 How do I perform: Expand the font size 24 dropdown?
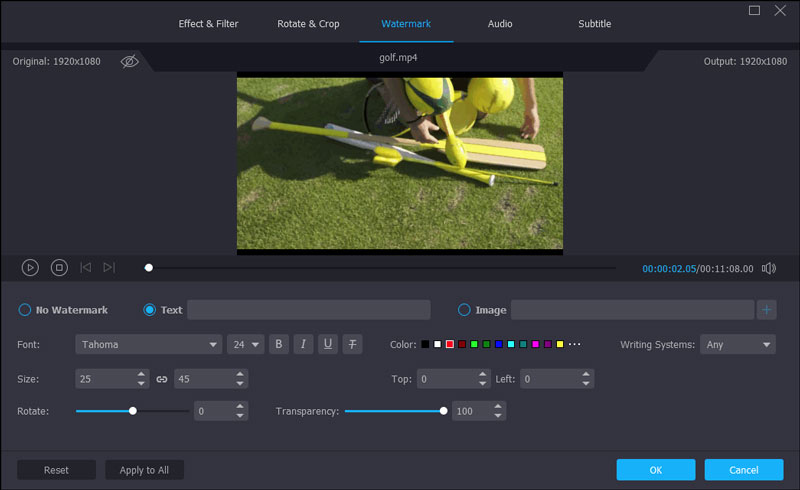[245, 344]
